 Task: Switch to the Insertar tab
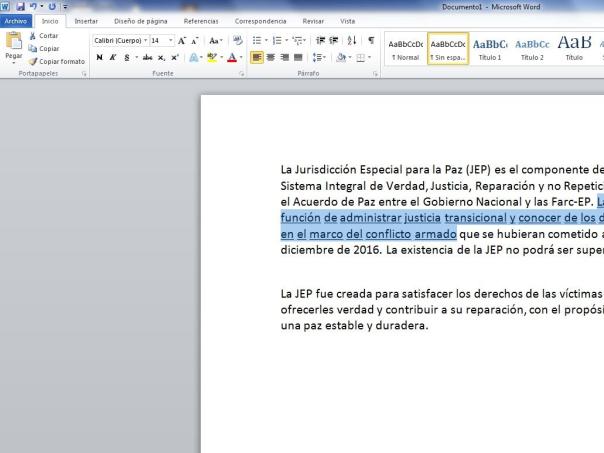tap(87, 20)
